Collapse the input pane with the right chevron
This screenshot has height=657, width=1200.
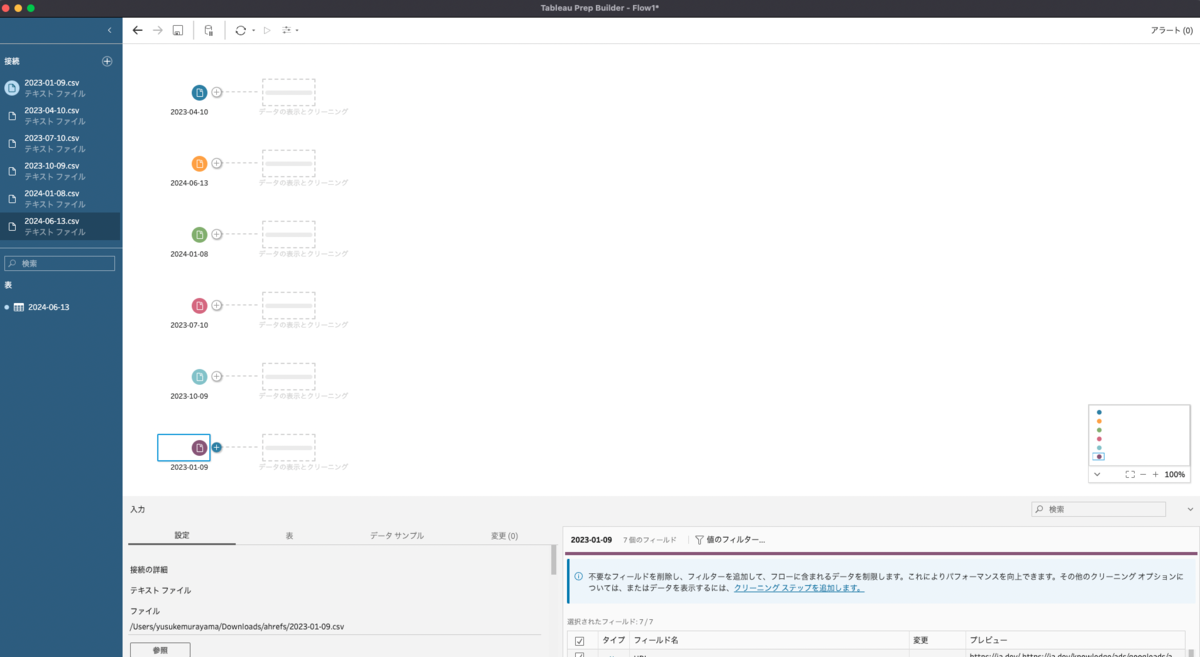coord(1190,509)
